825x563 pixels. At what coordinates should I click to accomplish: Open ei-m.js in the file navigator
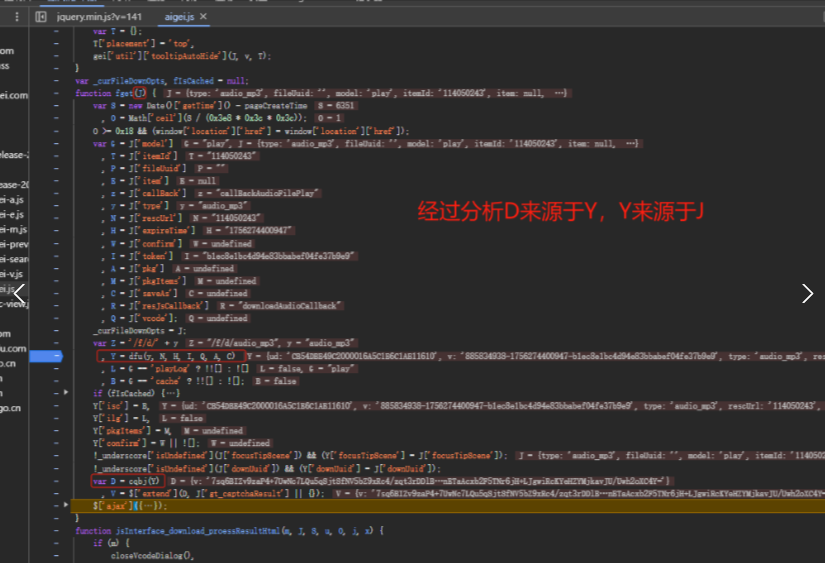tap(14, 229)
